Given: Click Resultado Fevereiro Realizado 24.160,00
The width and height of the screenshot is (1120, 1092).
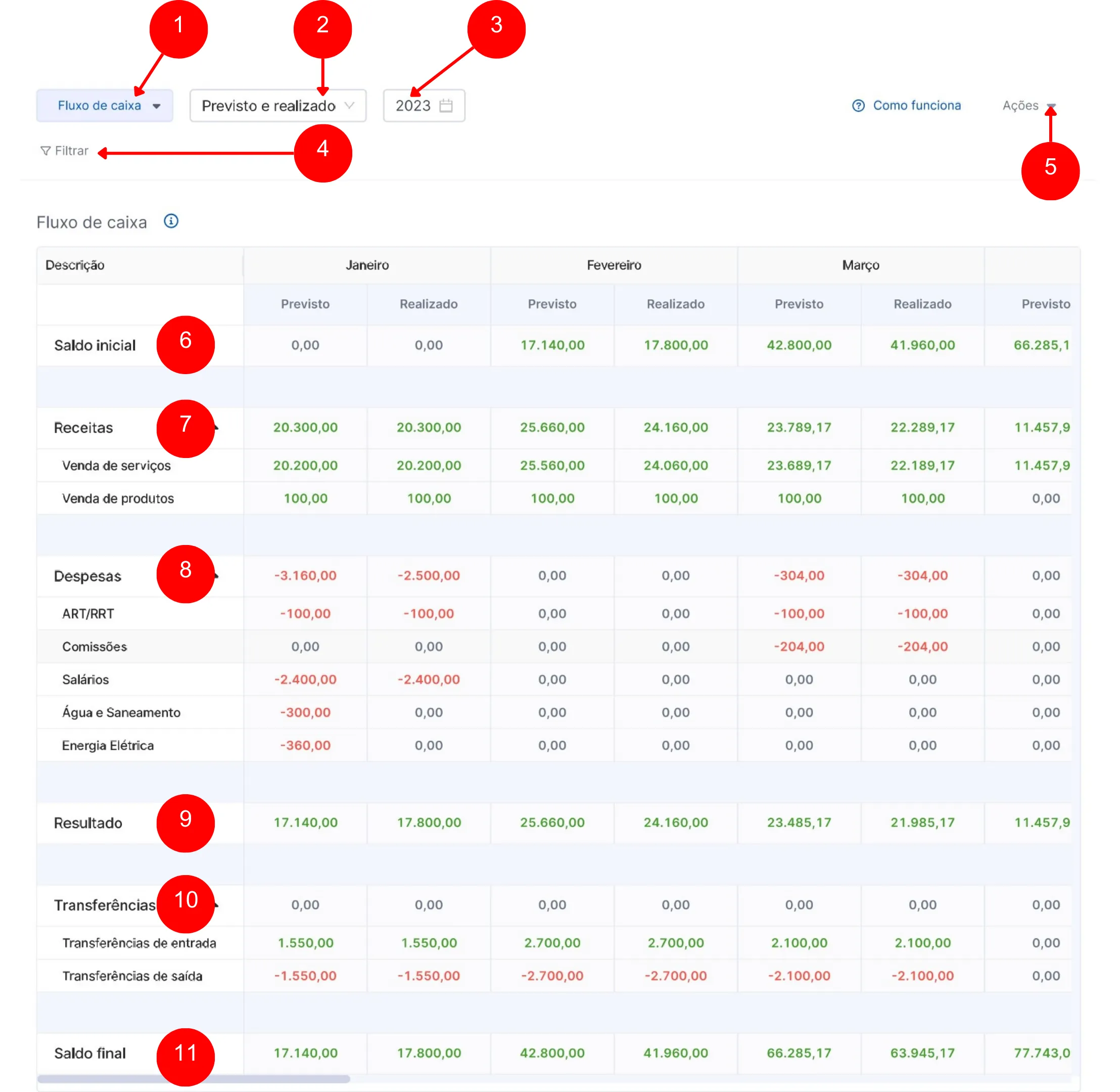Looking at the screenshot, I should point(676,823).
